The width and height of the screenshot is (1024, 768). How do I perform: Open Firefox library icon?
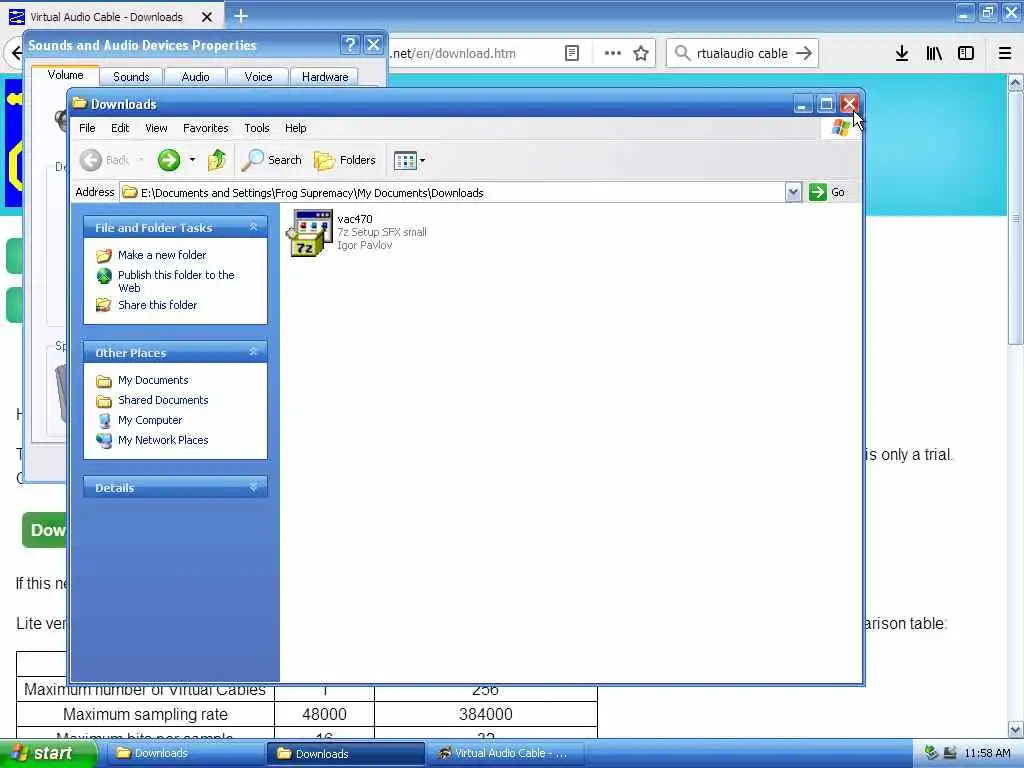(934, 54)
